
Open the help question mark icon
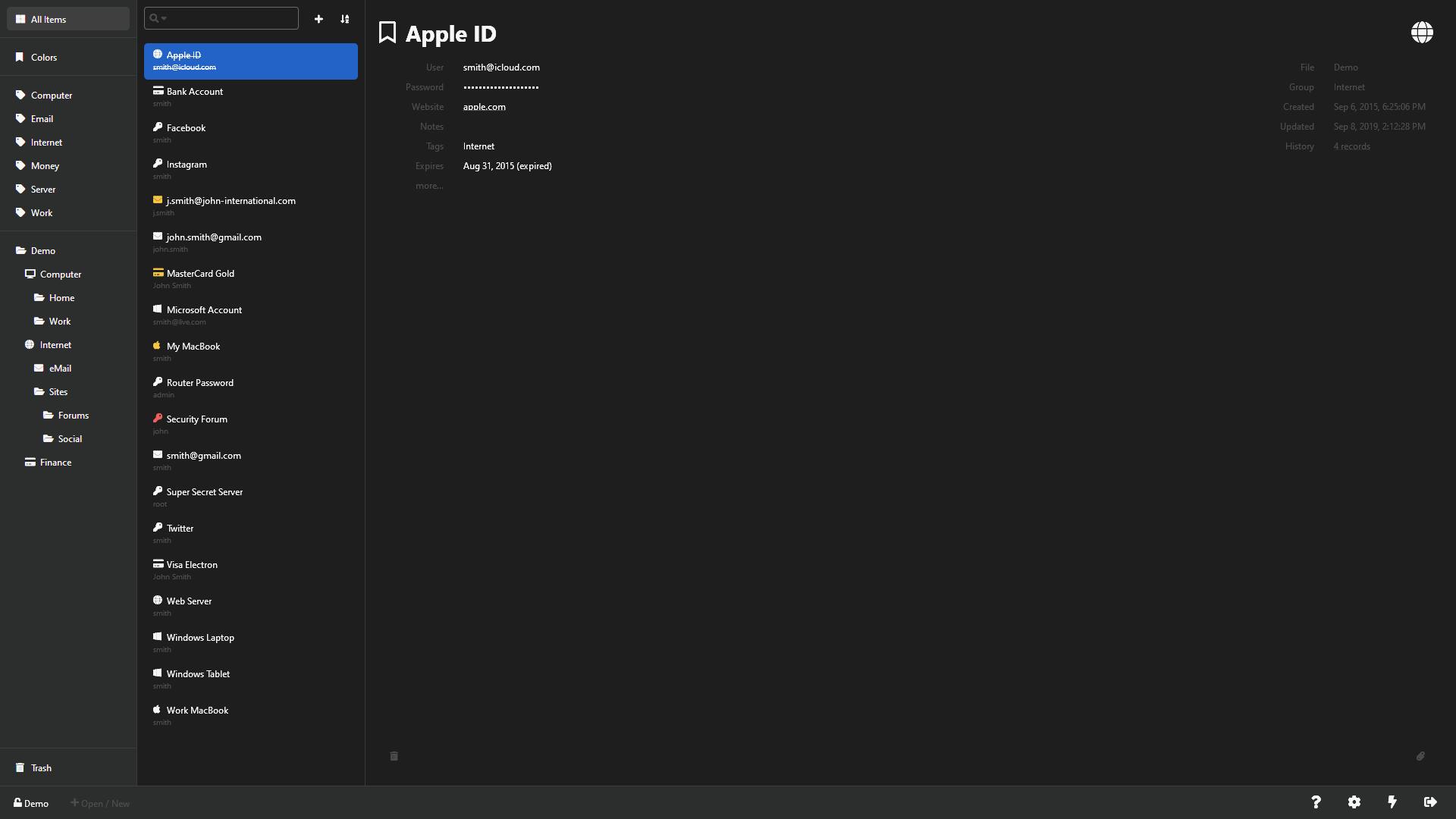click(1316, 802)
